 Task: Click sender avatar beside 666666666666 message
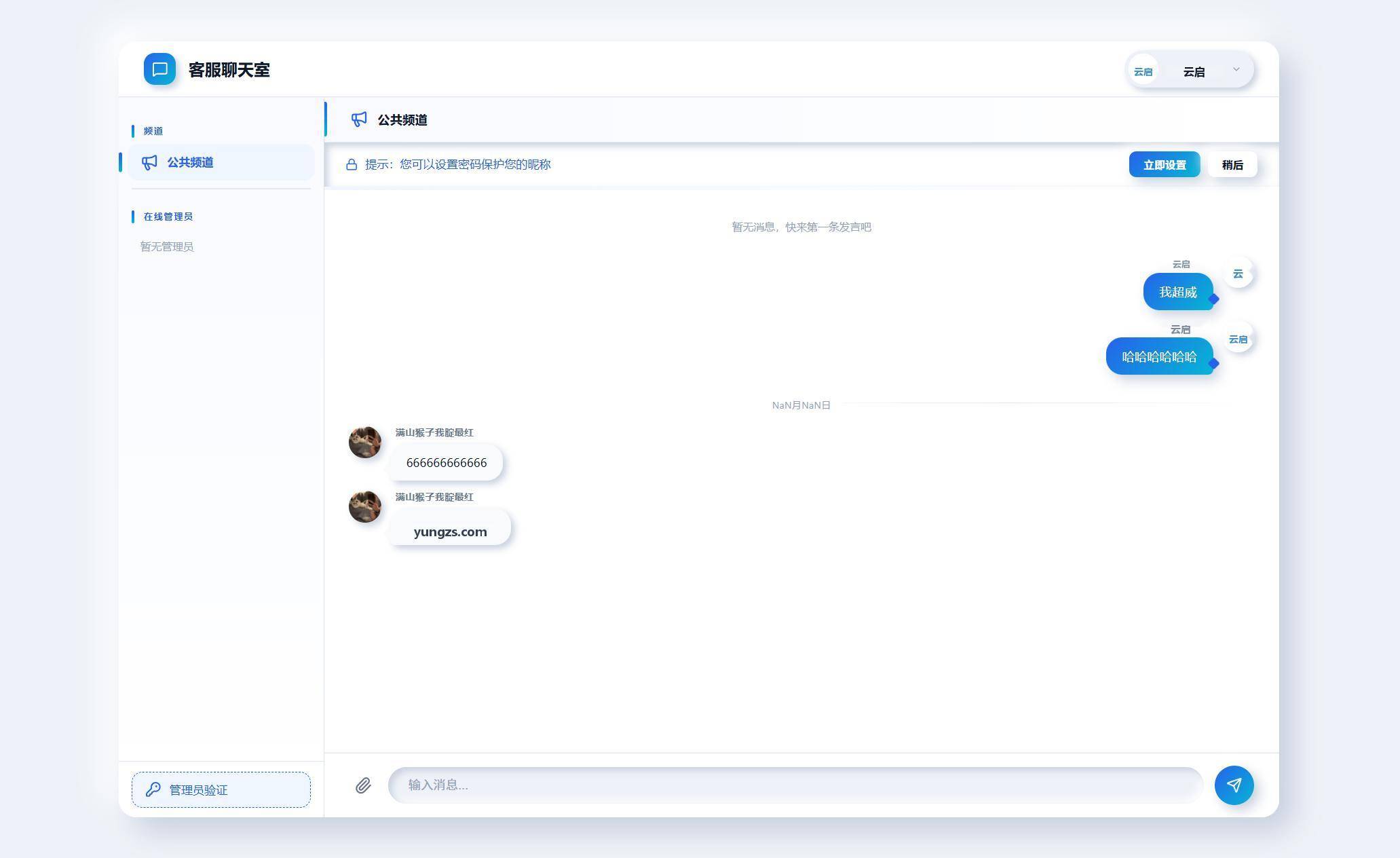(x=365, y=443)
